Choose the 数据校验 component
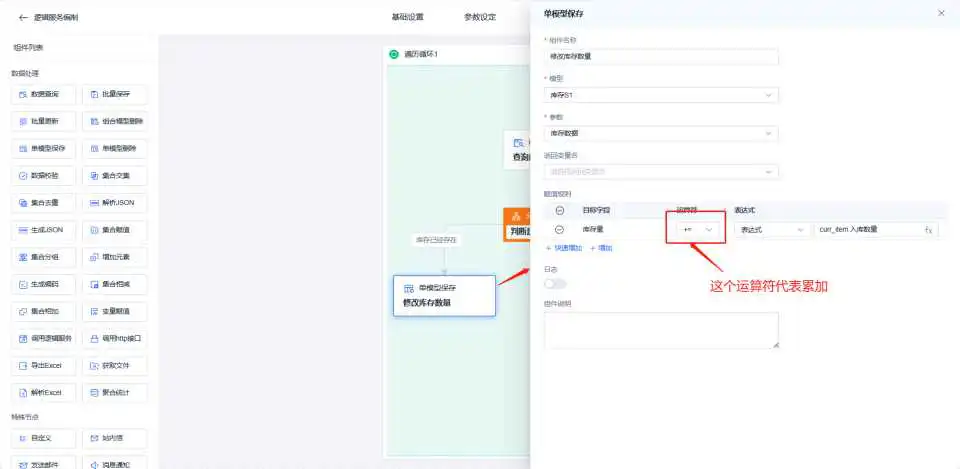The height and width of the screenshot is (469, 960). [x=43, y=175]
